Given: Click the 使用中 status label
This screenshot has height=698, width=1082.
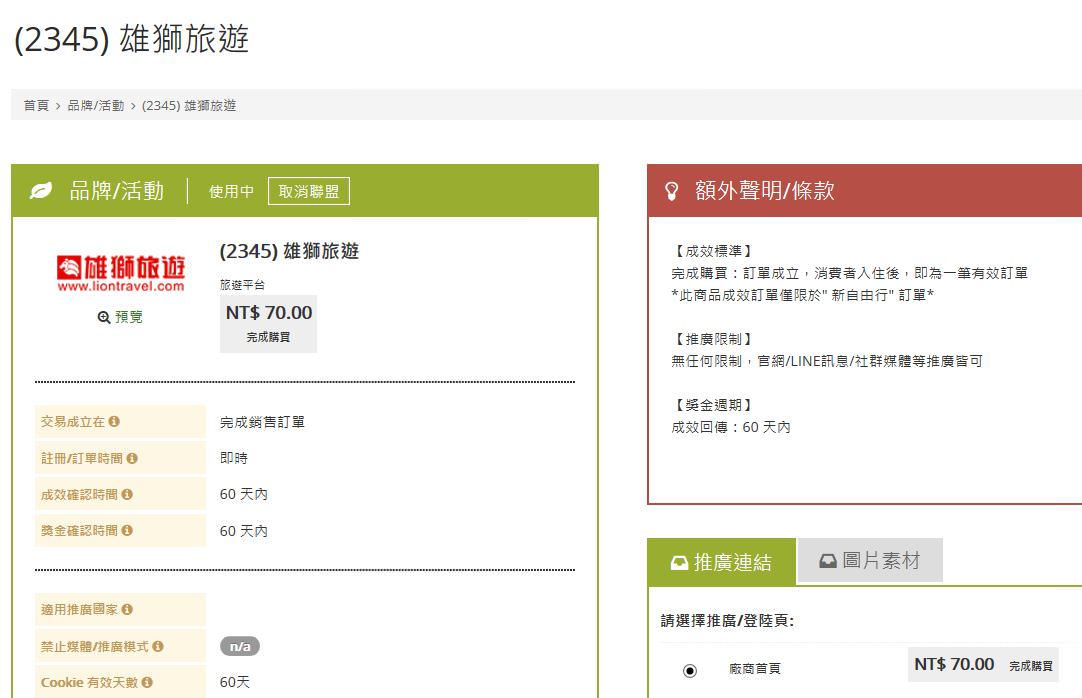Looking at the screenshot, I should [232, 192].
